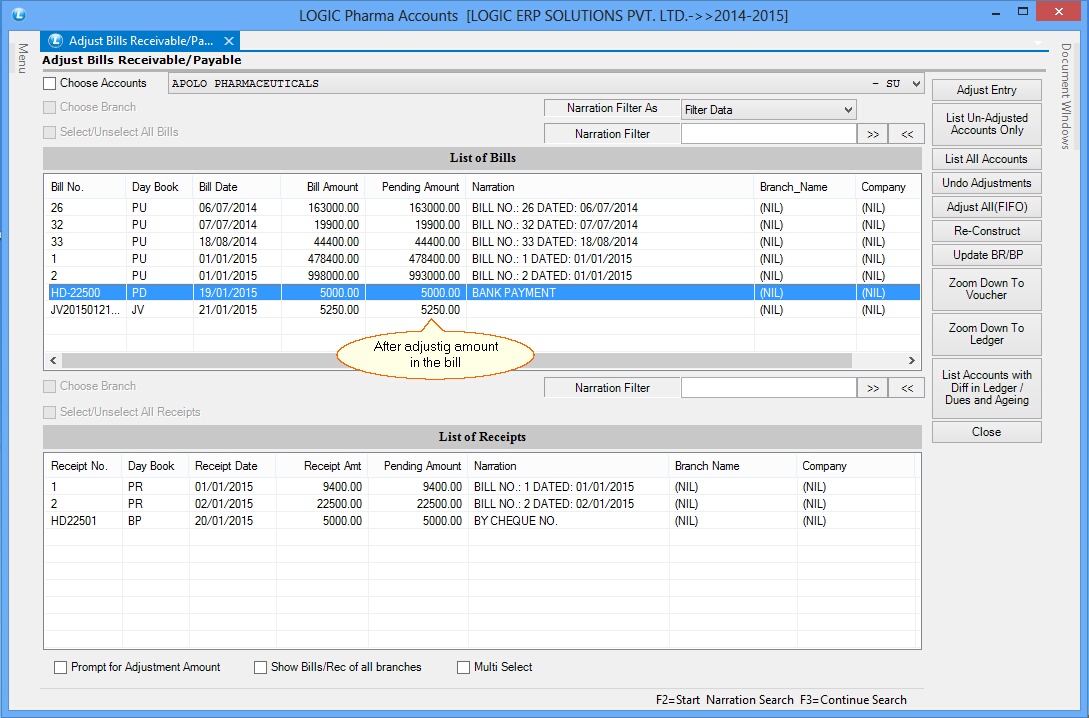This screenshot has height=718, width=1089.
Task: Enable Show Bills/Rec of all branches
Action: [x=260, y=667]
